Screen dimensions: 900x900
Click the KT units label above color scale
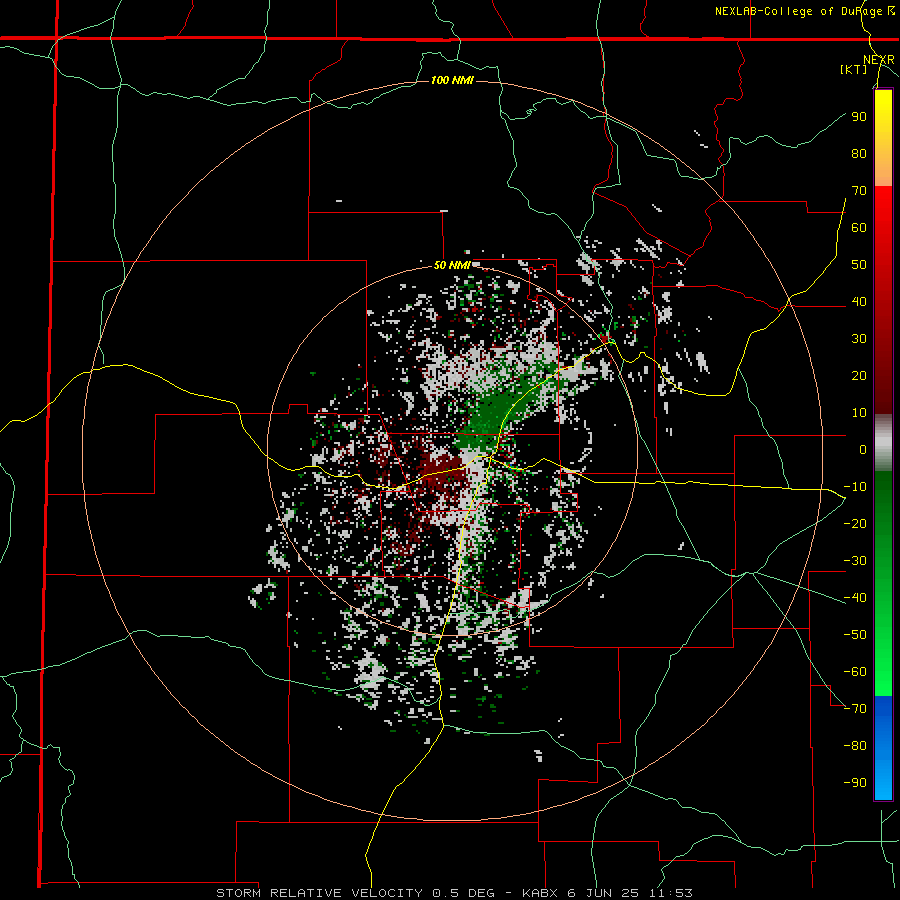(x=854, y=69)
